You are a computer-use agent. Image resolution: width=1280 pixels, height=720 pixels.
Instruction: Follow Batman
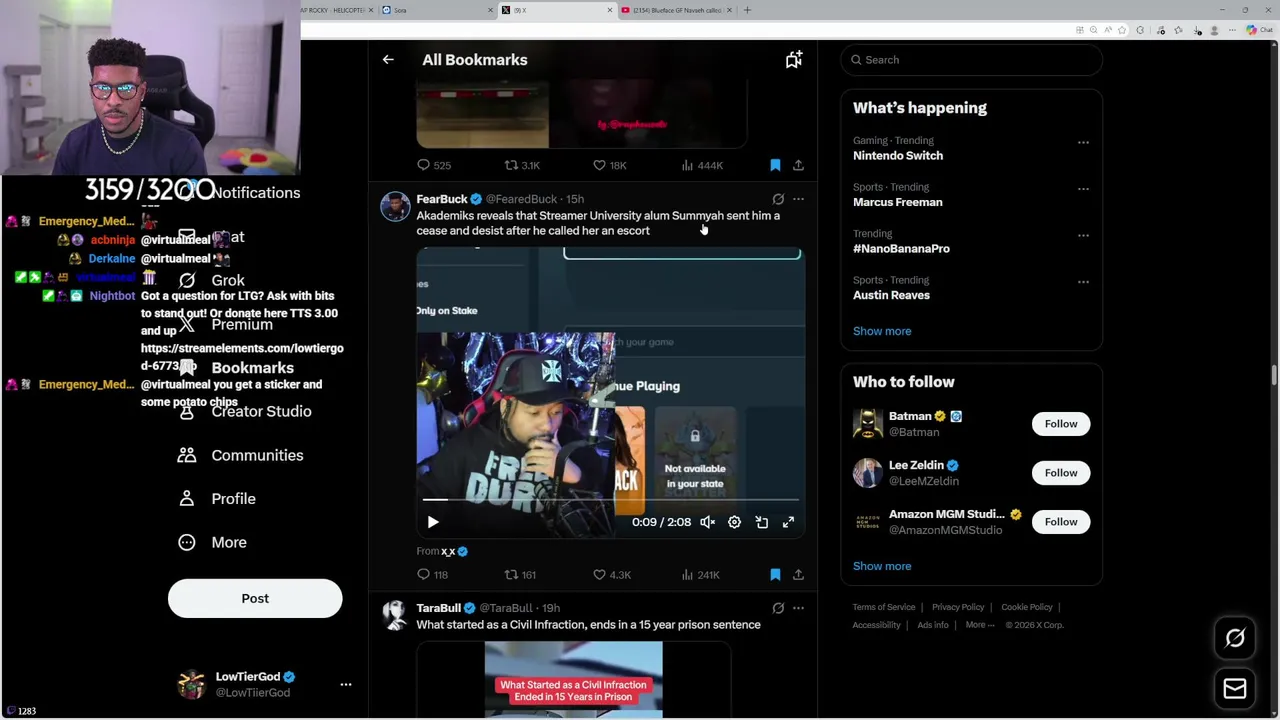pos(1061,424)
